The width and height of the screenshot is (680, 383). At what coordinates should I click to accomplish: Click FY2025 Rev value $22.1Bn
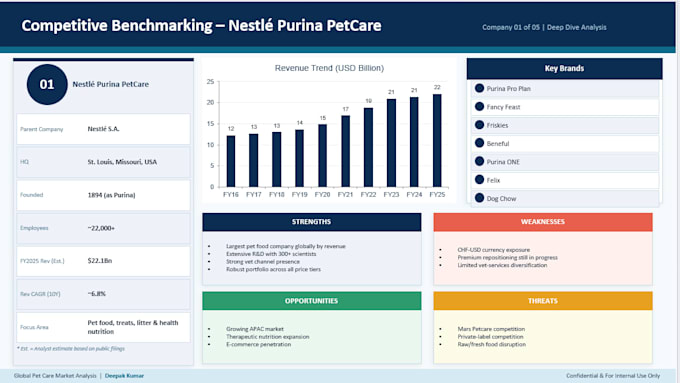coord(100,261)
